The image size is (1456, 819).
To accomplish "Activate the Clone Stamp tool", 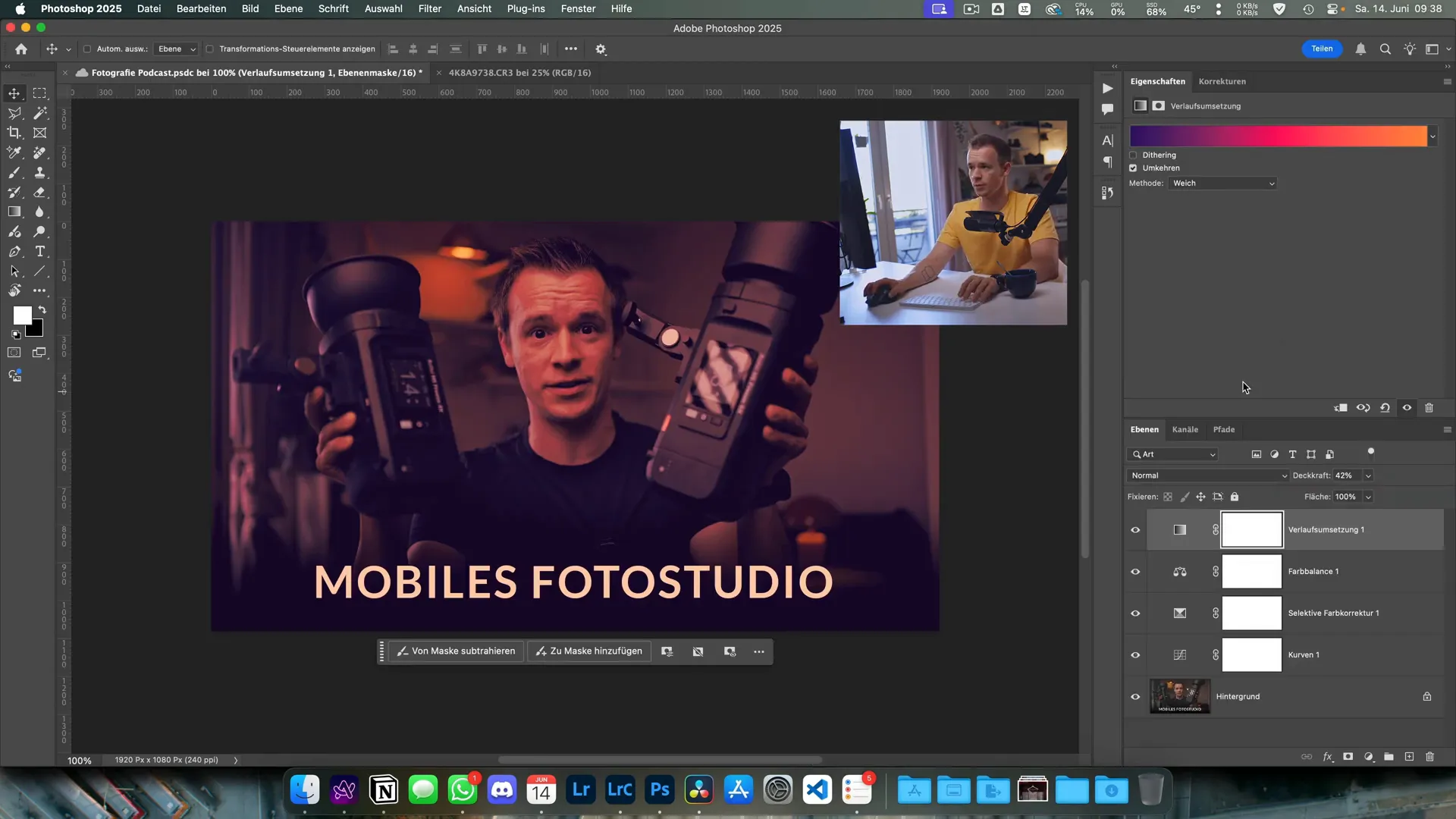I will point(40,172).
